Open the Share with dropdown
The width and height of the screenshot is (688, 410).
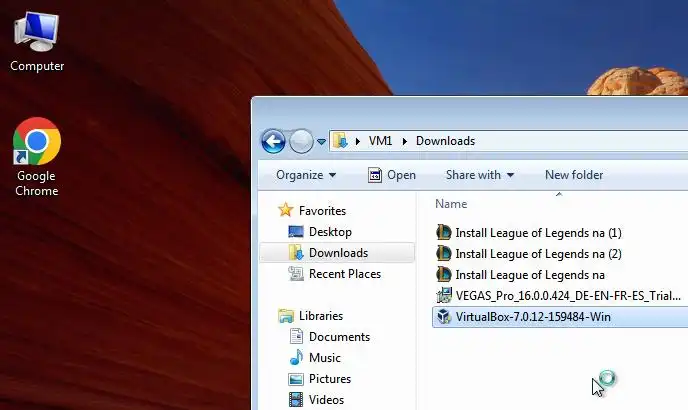pyautogui.click(x=480, y=175)
